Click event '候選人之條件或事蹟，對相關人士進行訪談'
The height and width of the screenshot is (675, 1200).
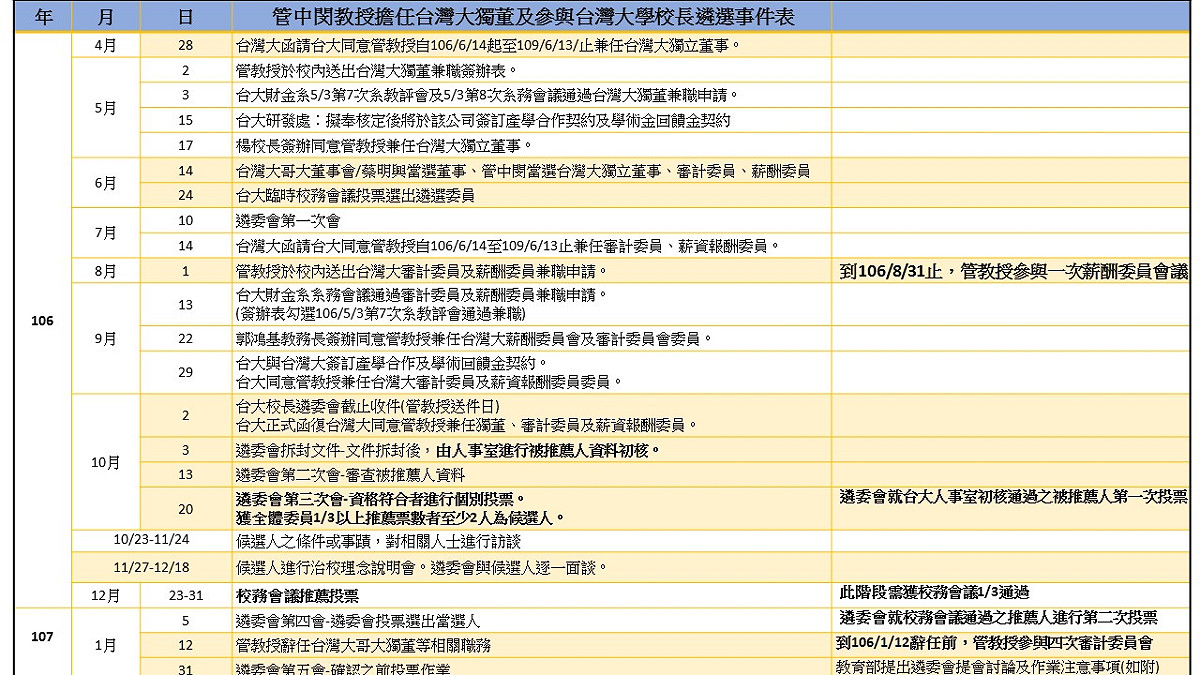pyautogui.click(x=378, y=542)
